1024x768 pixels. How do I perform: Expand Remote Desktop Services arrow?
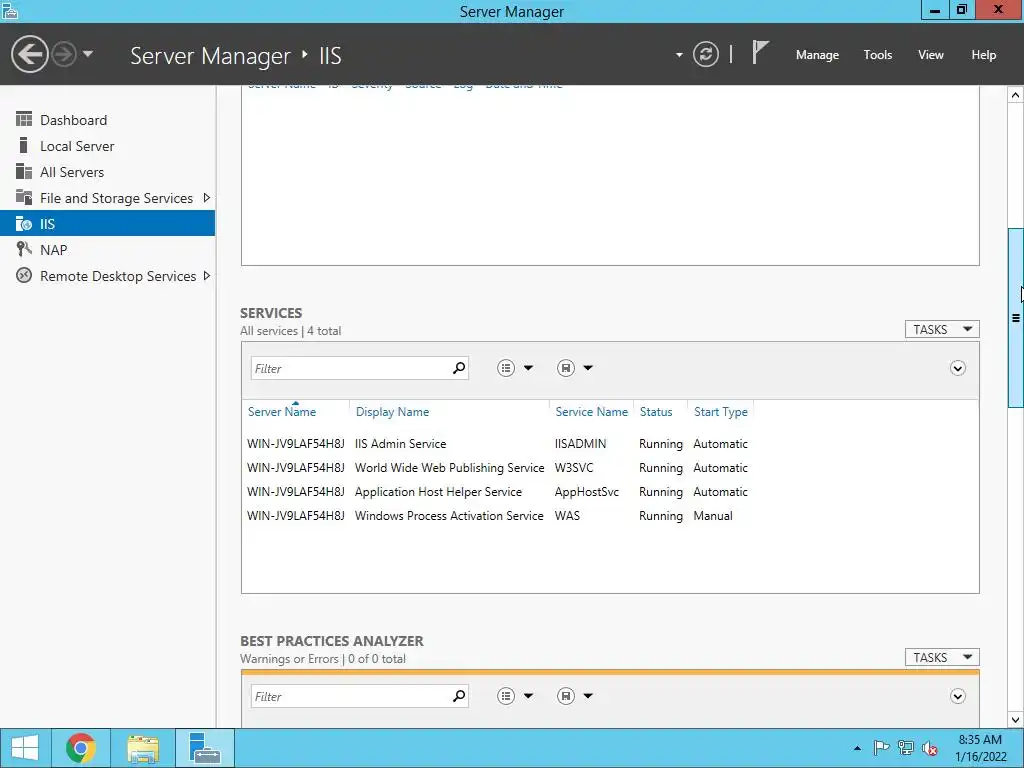point(206,276)
